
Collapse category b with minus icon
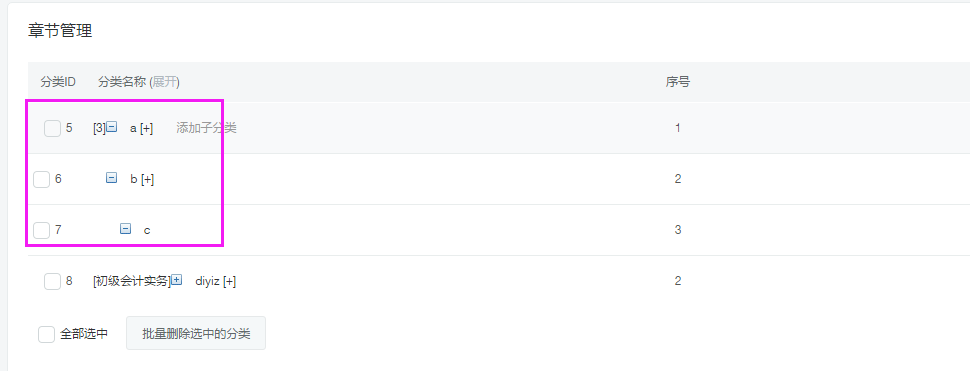click(112, 178)
